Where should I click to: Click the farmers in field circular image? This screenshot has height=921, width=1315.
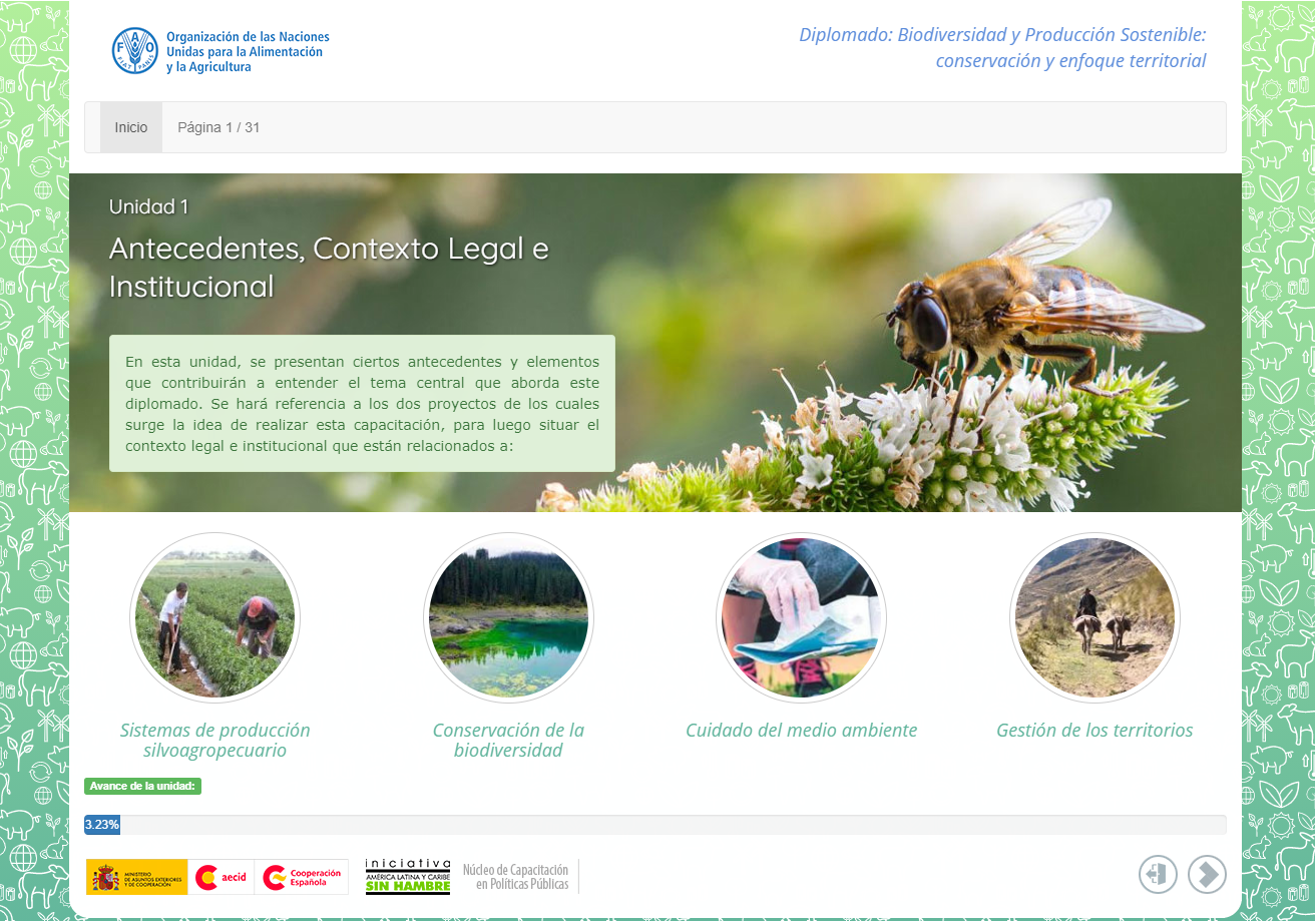pos(215,617)
